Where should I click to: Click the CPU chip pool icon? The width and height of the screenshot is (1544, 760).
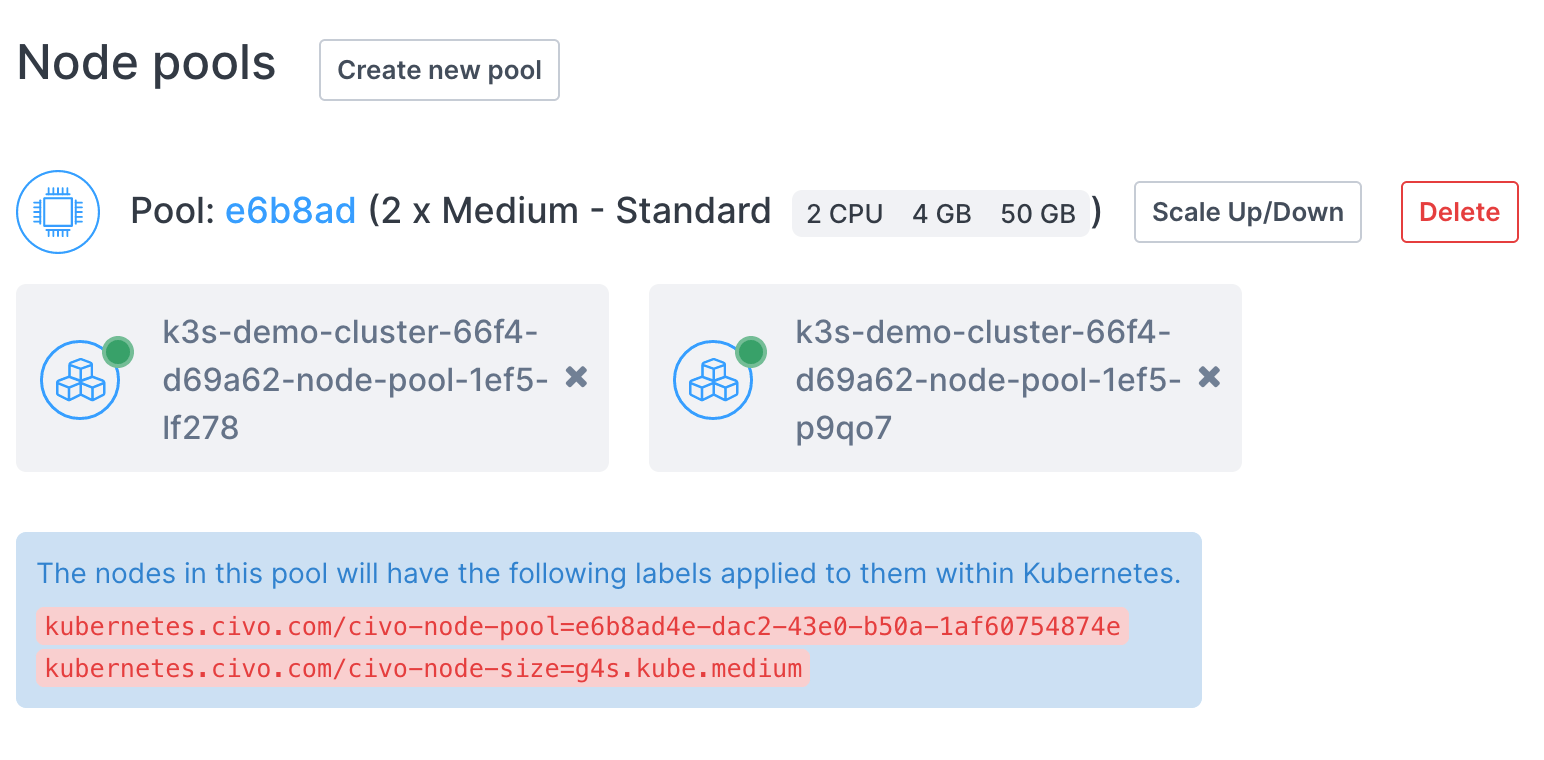58,212
